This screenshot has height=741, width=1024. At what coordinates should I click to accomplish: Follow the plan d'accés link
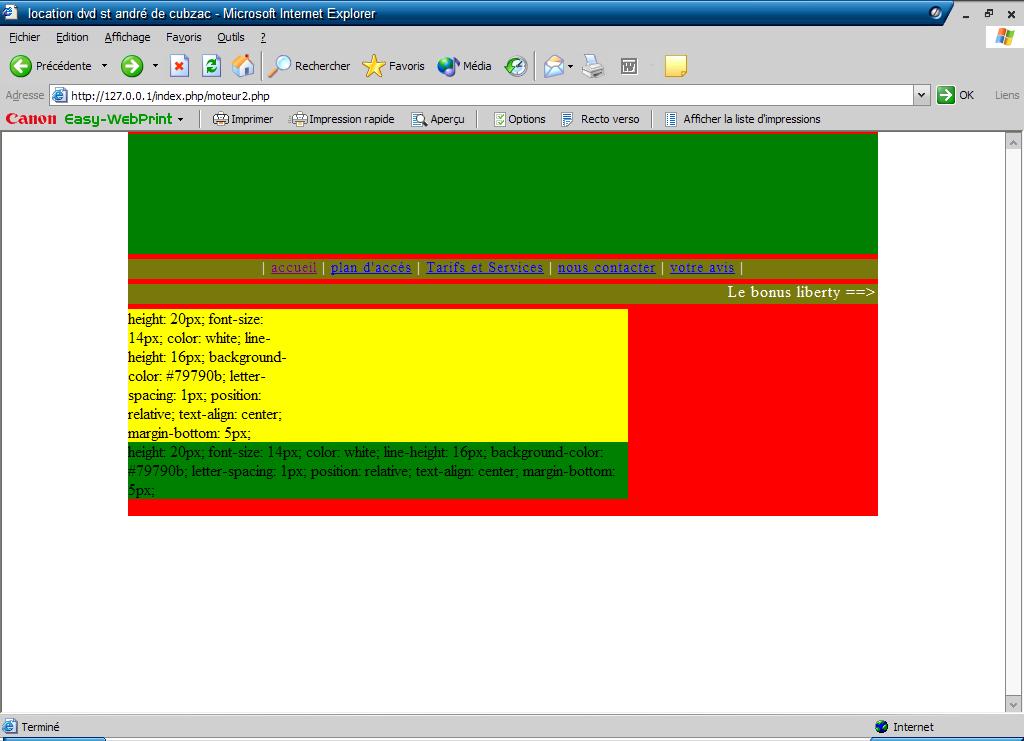[x=371, y=268]
